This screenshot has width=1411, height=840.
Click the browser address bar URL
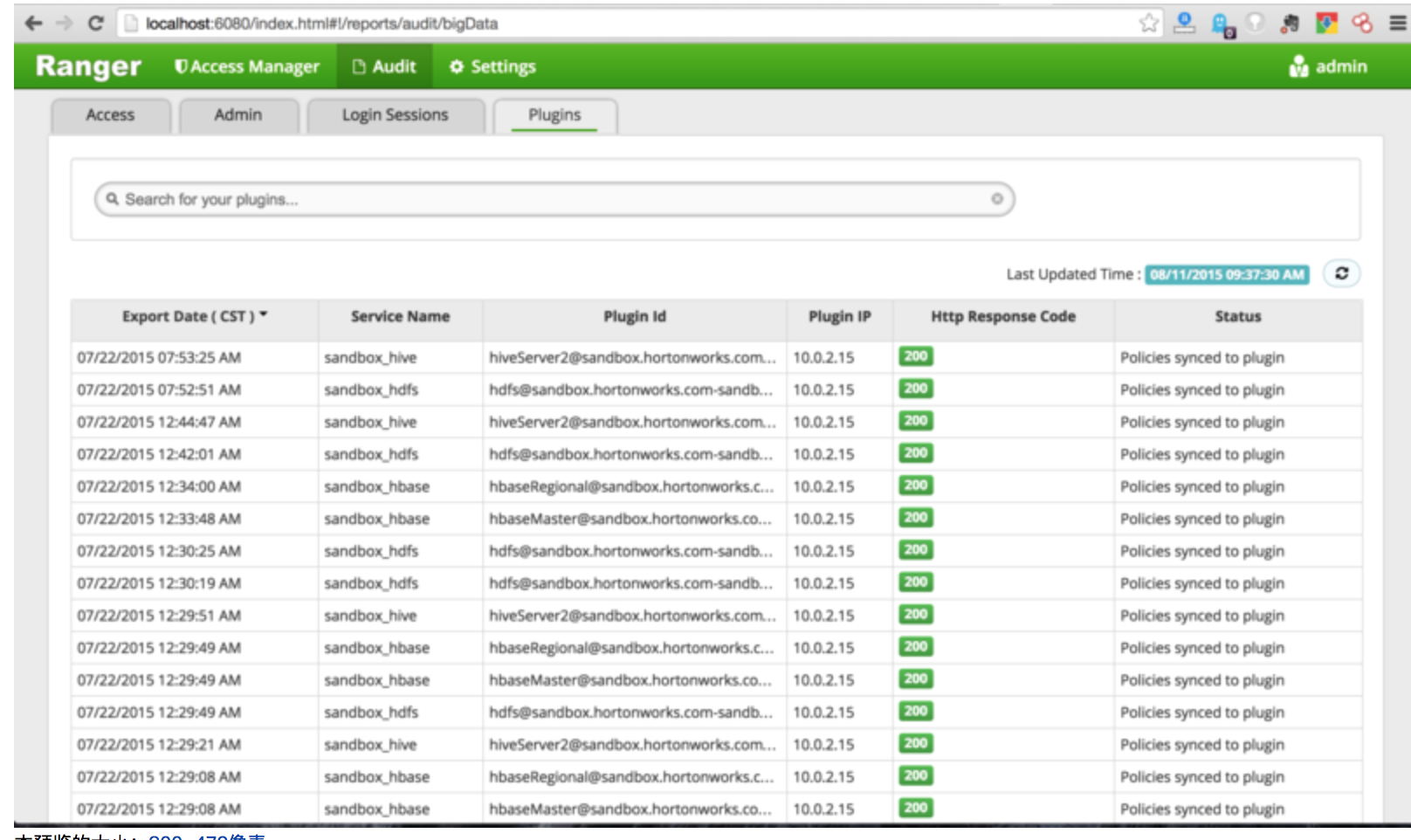[x=321, y=24]
